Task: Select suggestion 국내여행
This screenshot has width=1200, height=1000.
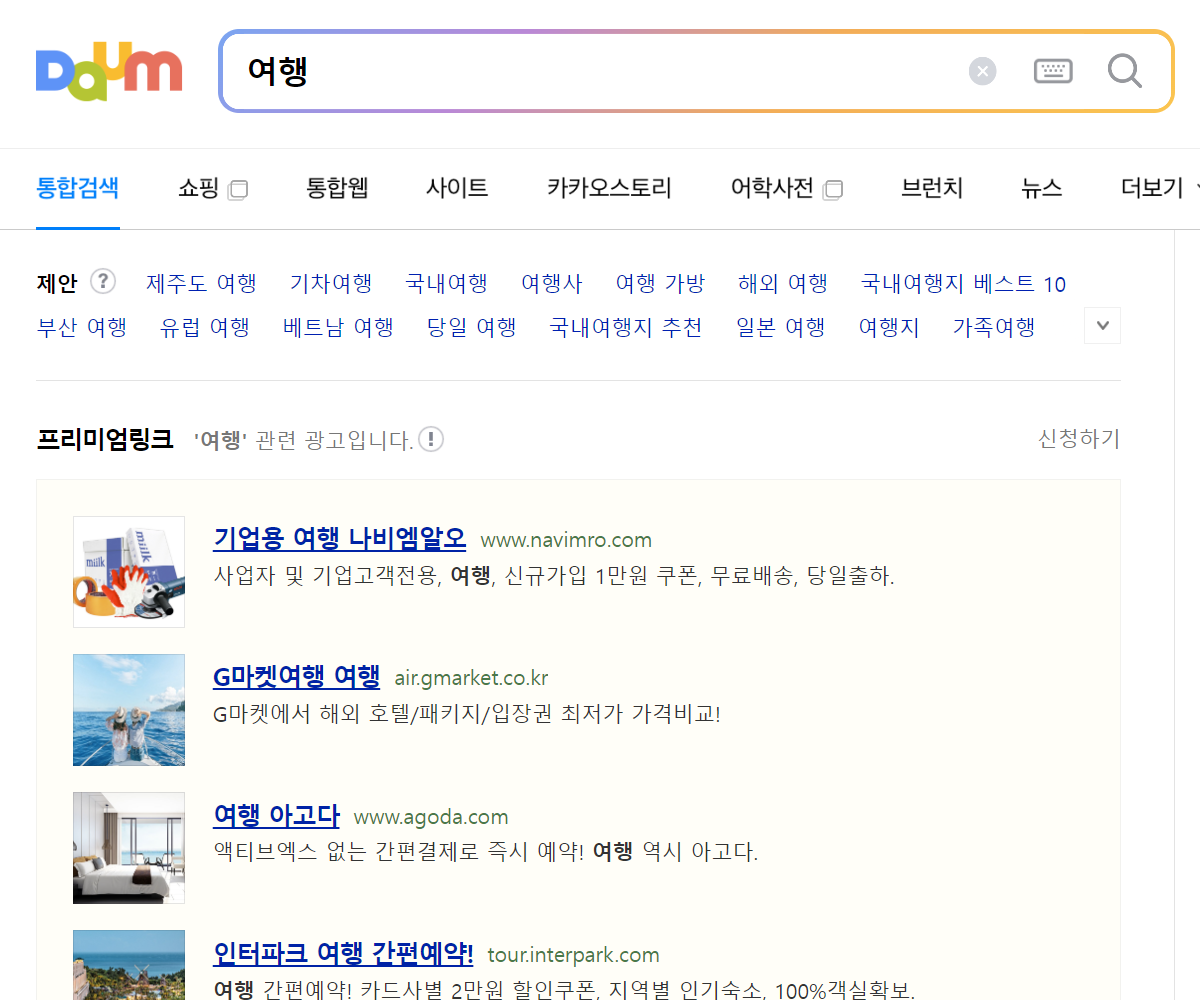Action: point(446,284)
